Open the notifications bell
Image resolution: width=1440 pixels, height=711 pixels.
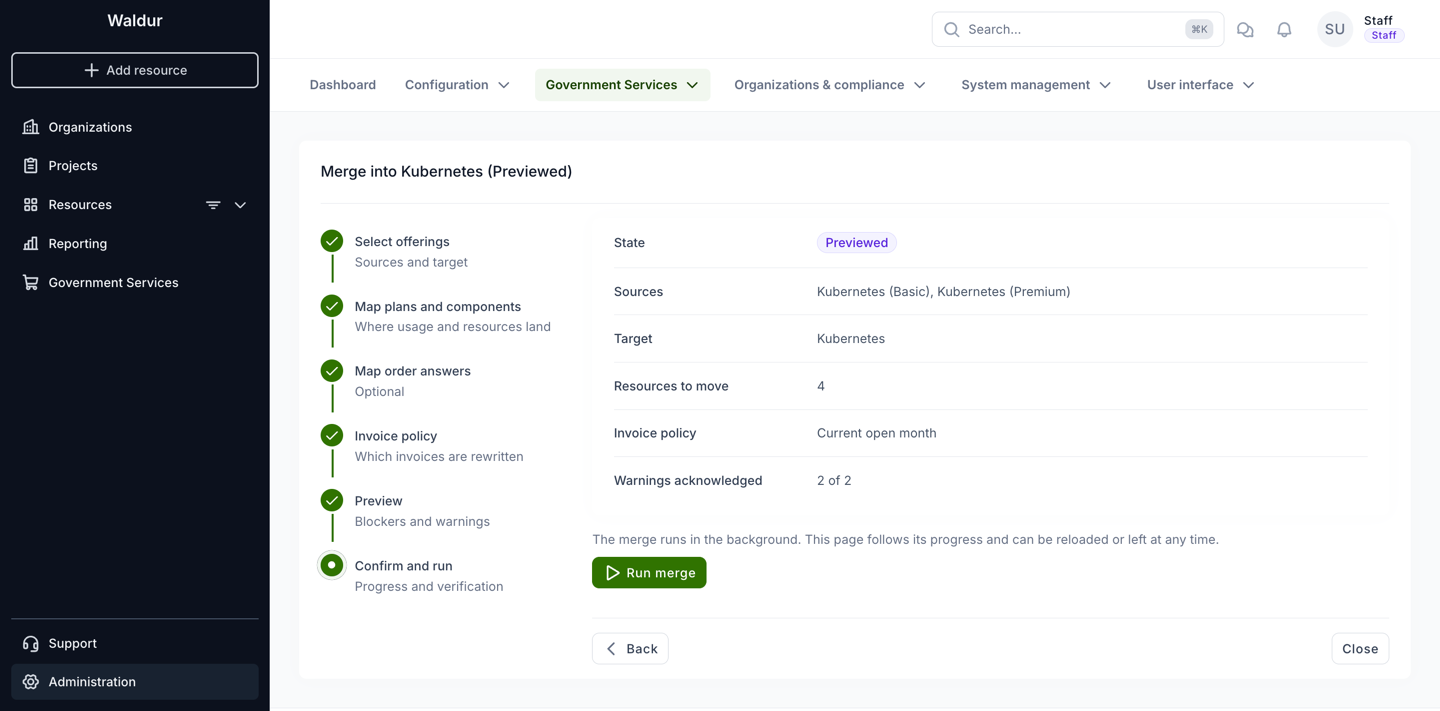coord(1284,30)
